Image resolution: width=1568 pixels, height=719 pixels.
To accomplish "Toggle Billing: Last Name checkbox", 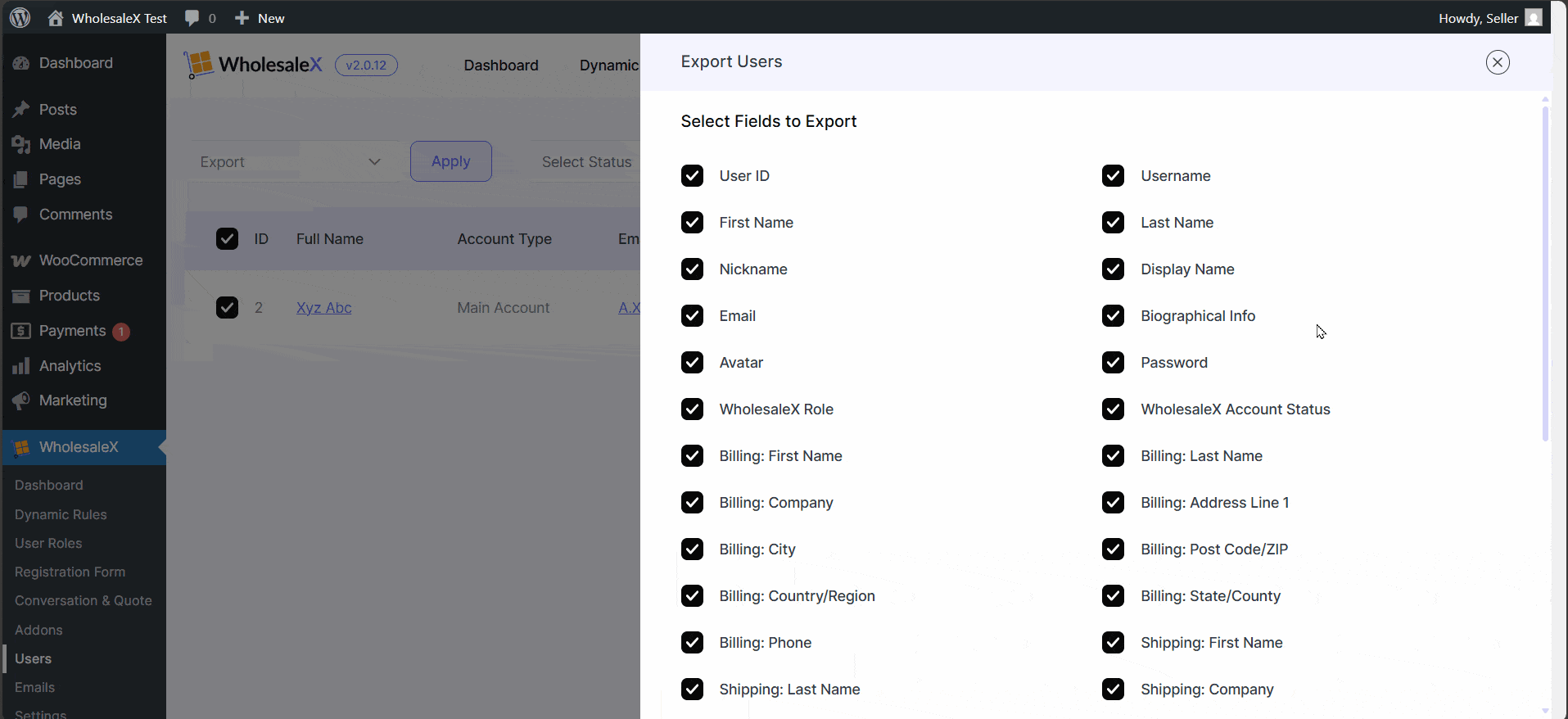I will [x=1113, y=456].
